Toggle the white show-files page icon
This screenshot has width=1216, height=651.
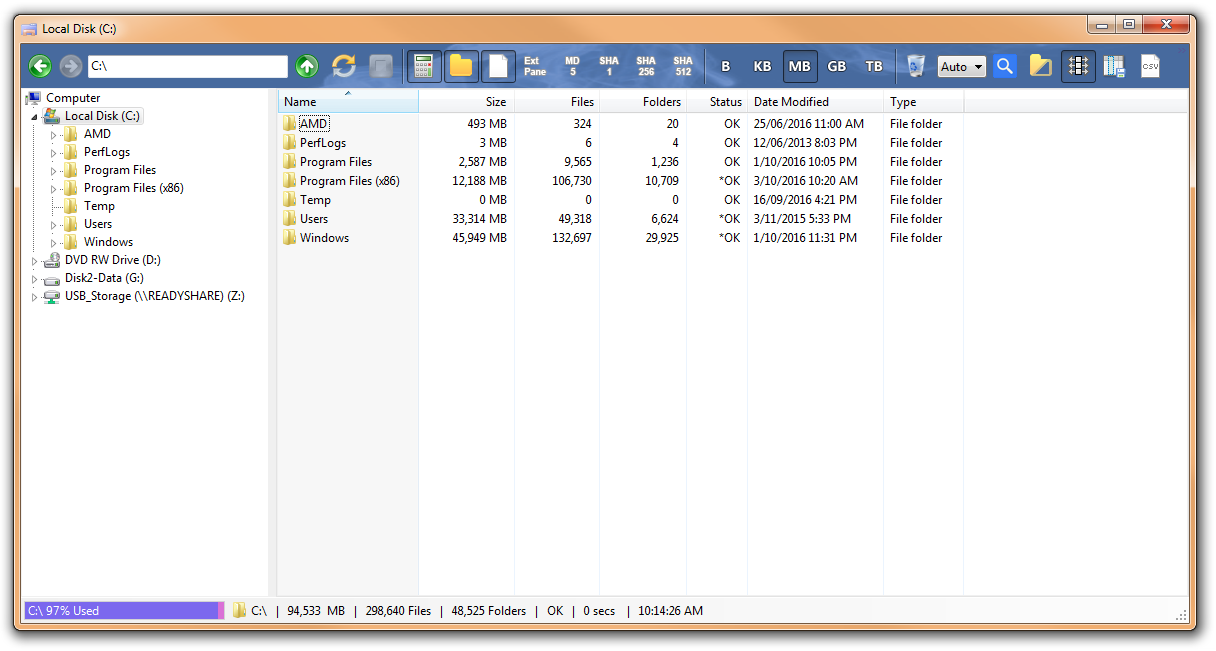tap(498, 66)
